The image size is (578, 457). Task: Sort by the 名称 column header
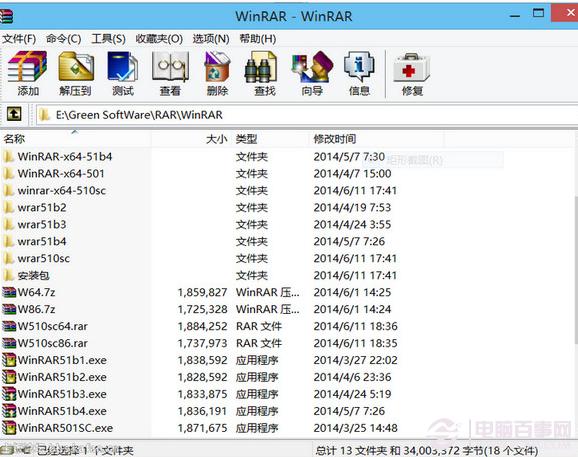pos(76,139)
